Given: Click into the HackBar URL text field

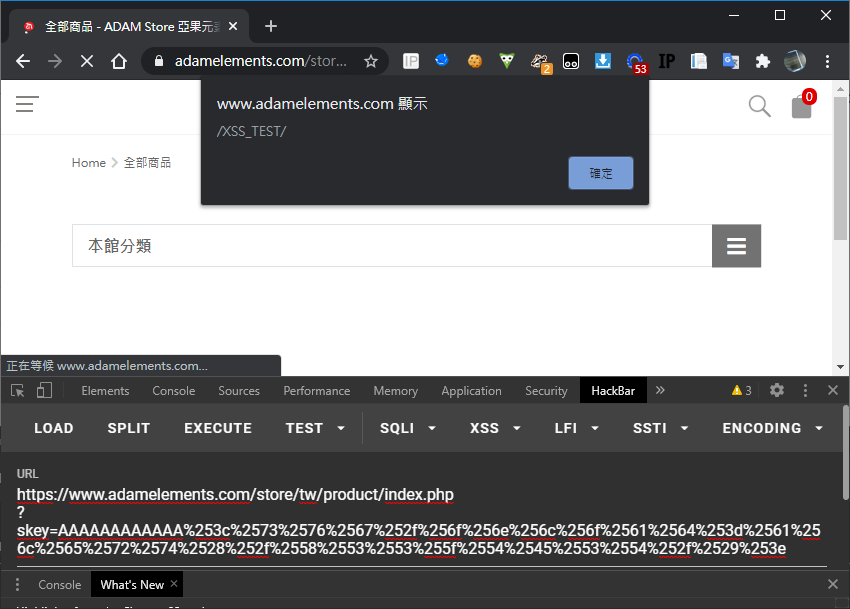Looking at the screenshot, I should tap(421, 521).
